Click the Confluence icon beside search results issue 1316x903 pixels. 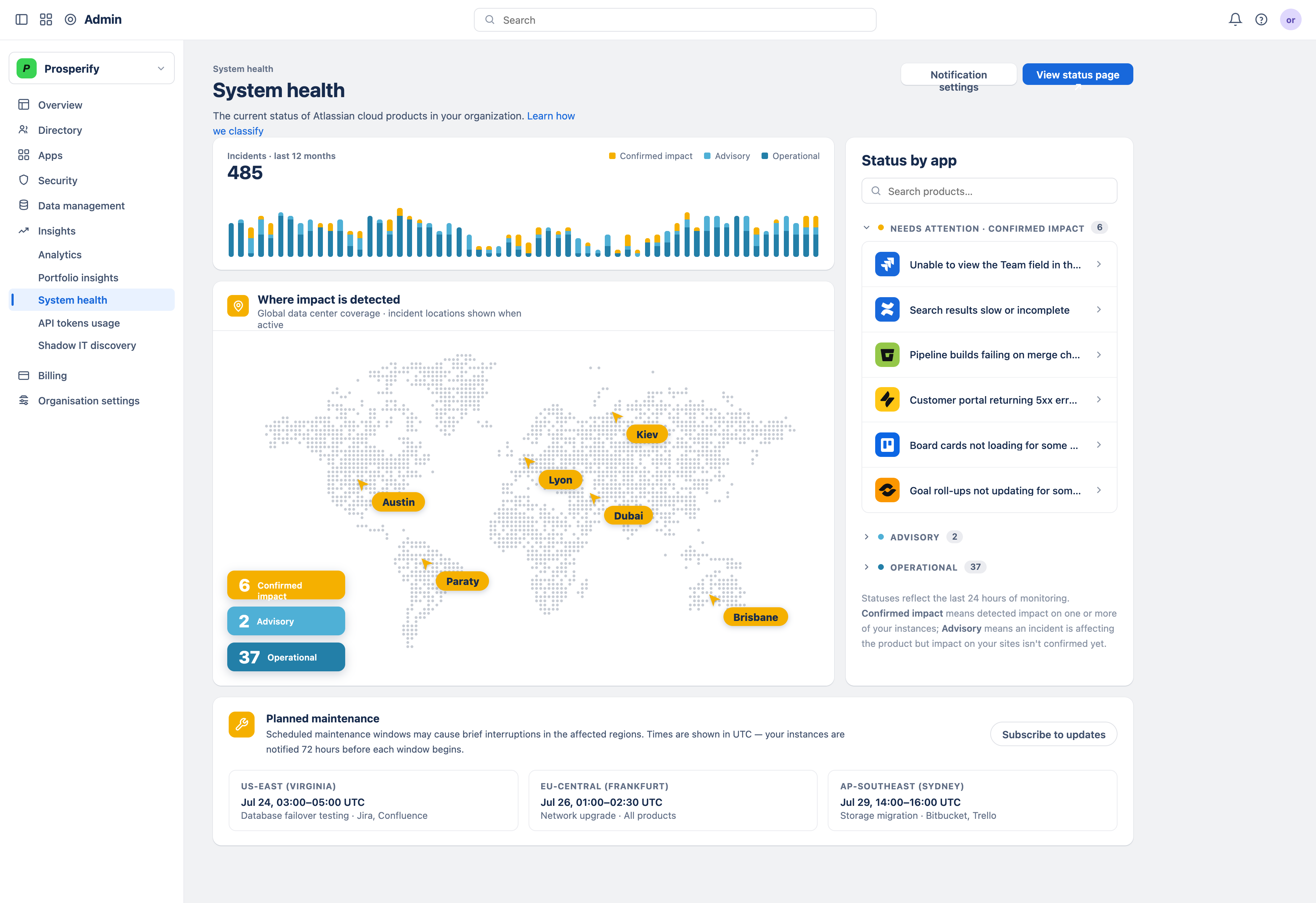click(x=887, y=309)
